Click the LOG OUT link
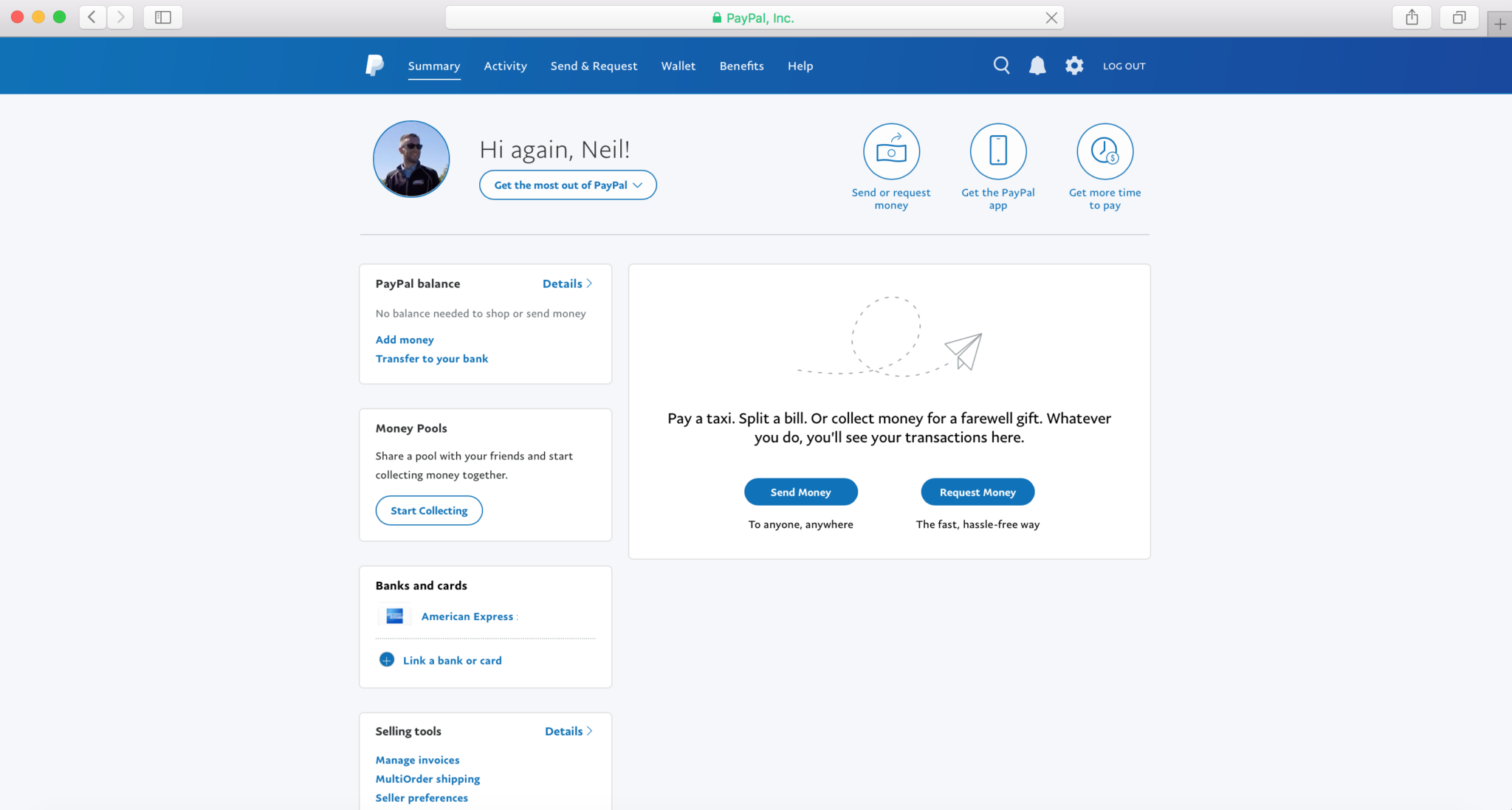 click(1124, 66)
